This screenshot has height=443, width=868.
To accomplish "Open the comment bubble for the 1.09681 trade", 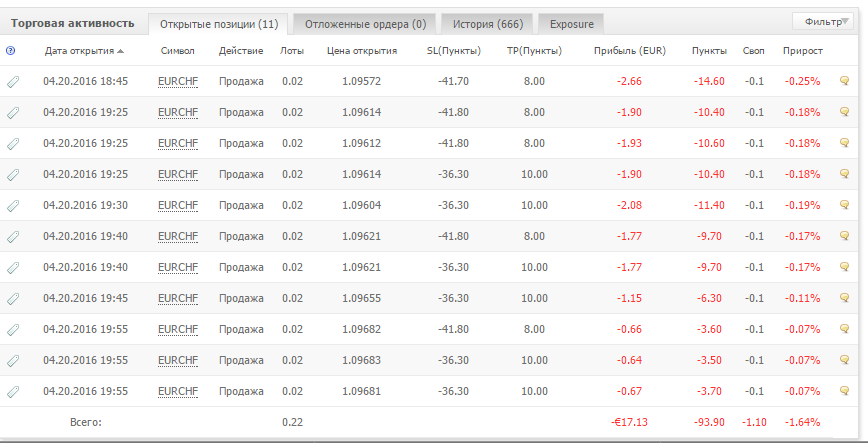I will 844,391.
